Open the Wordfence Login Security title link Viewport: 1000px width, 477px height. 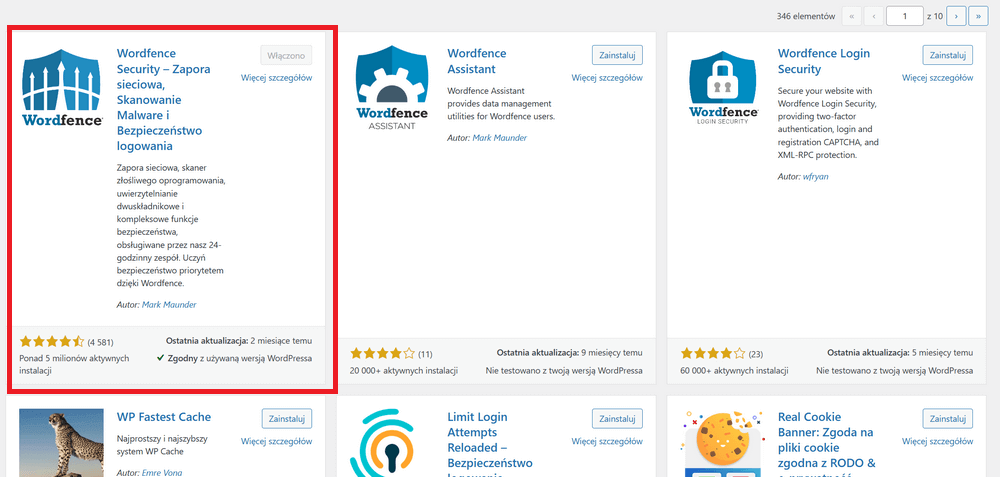pos(824,61)
